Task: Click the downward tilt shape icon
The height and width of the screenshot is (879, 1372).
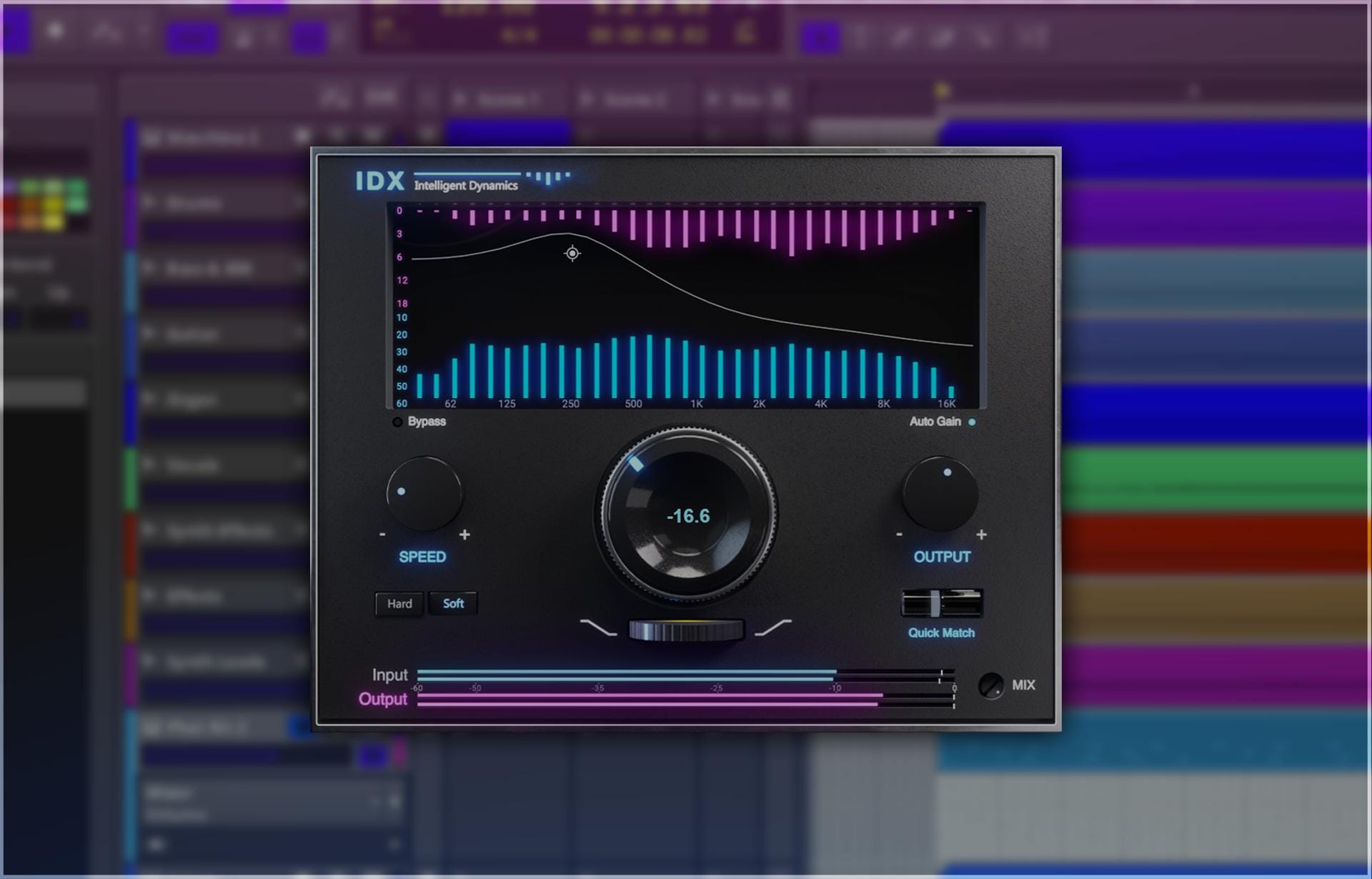Action: pos(598,627)
